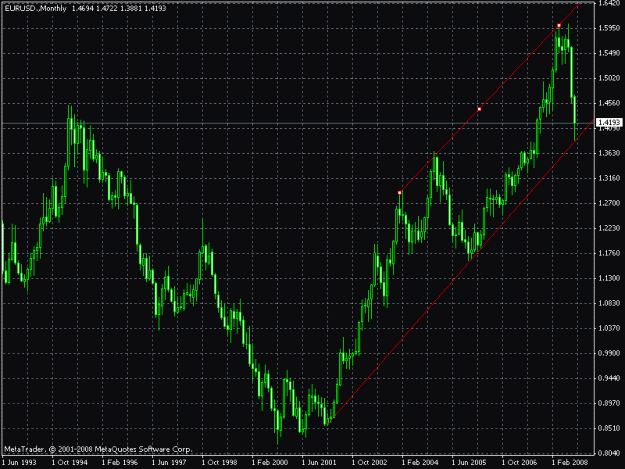Click the 1.5490 price axis label
The height and width of the screenshot is (469, 625).
(x=609, y=53)
